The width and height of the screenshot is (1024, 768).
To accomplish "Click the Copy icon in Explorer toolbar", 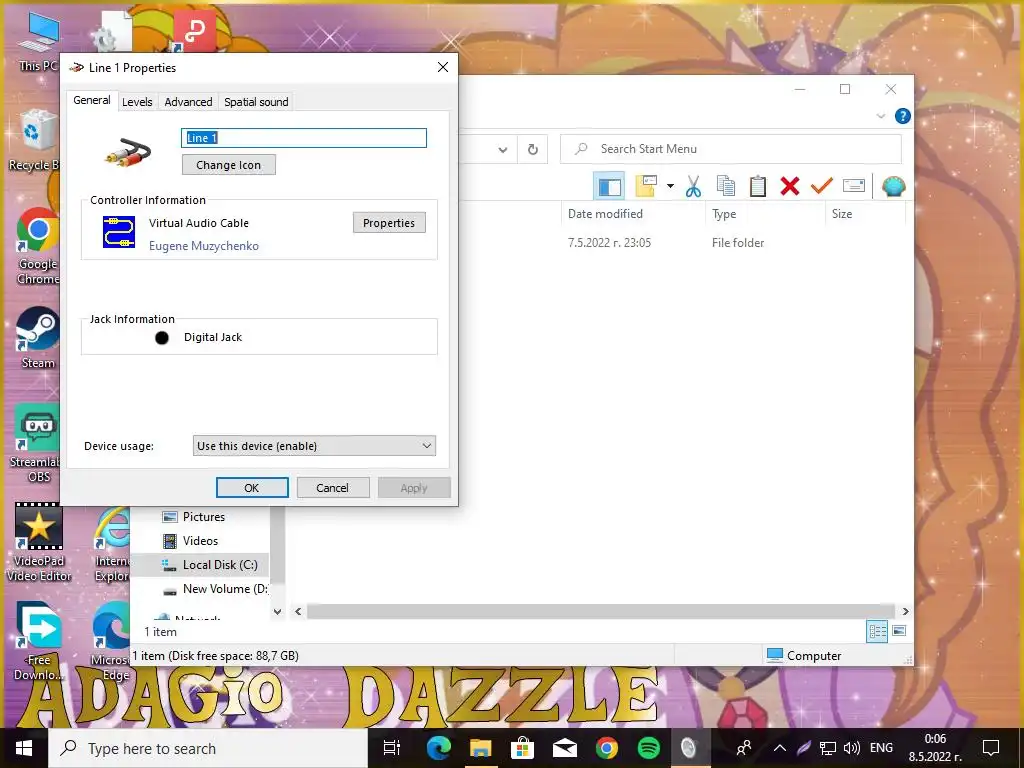I will 726,187.
